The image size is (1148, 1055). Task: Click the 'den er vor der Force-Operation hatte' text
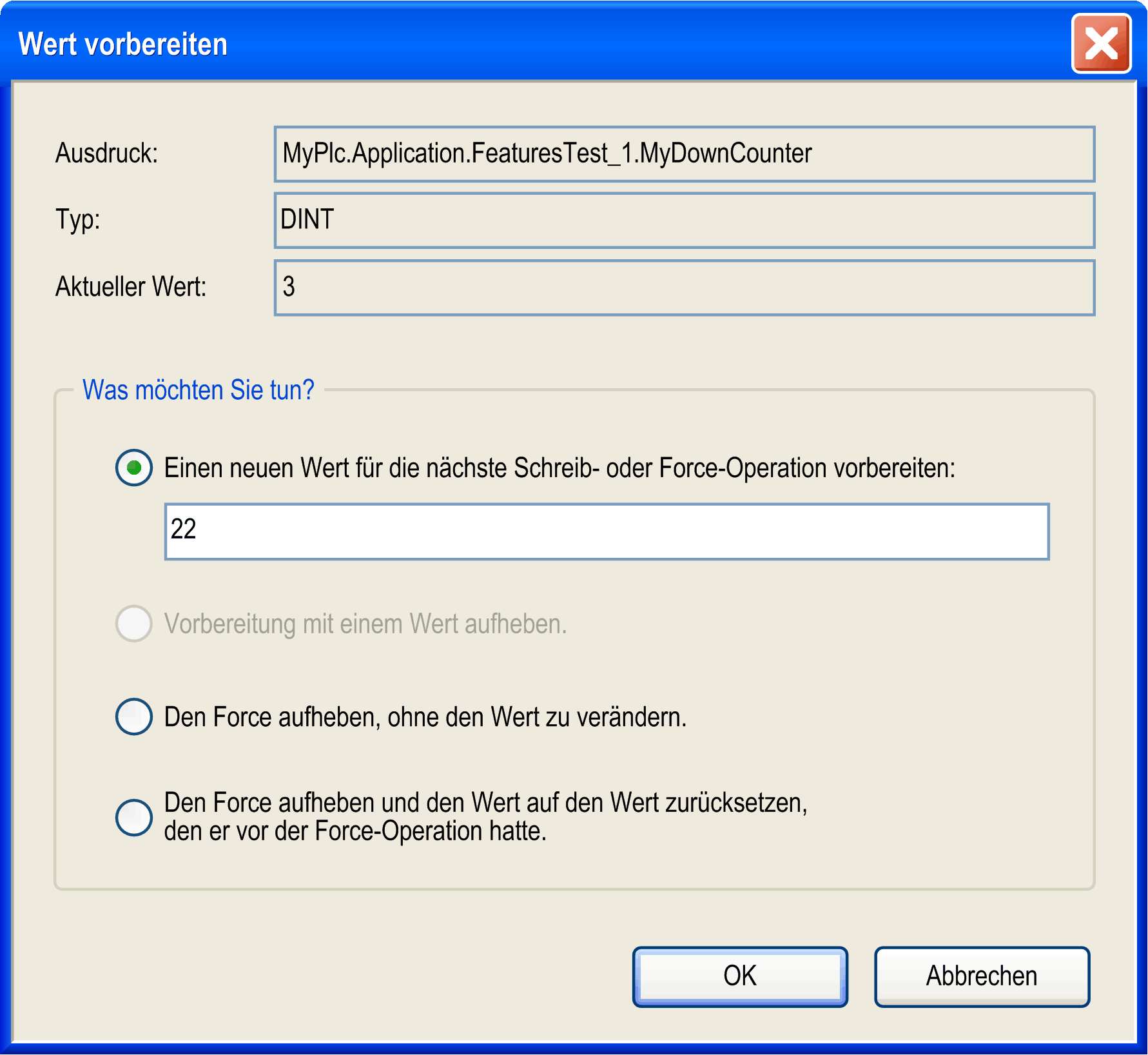point(355,831)
